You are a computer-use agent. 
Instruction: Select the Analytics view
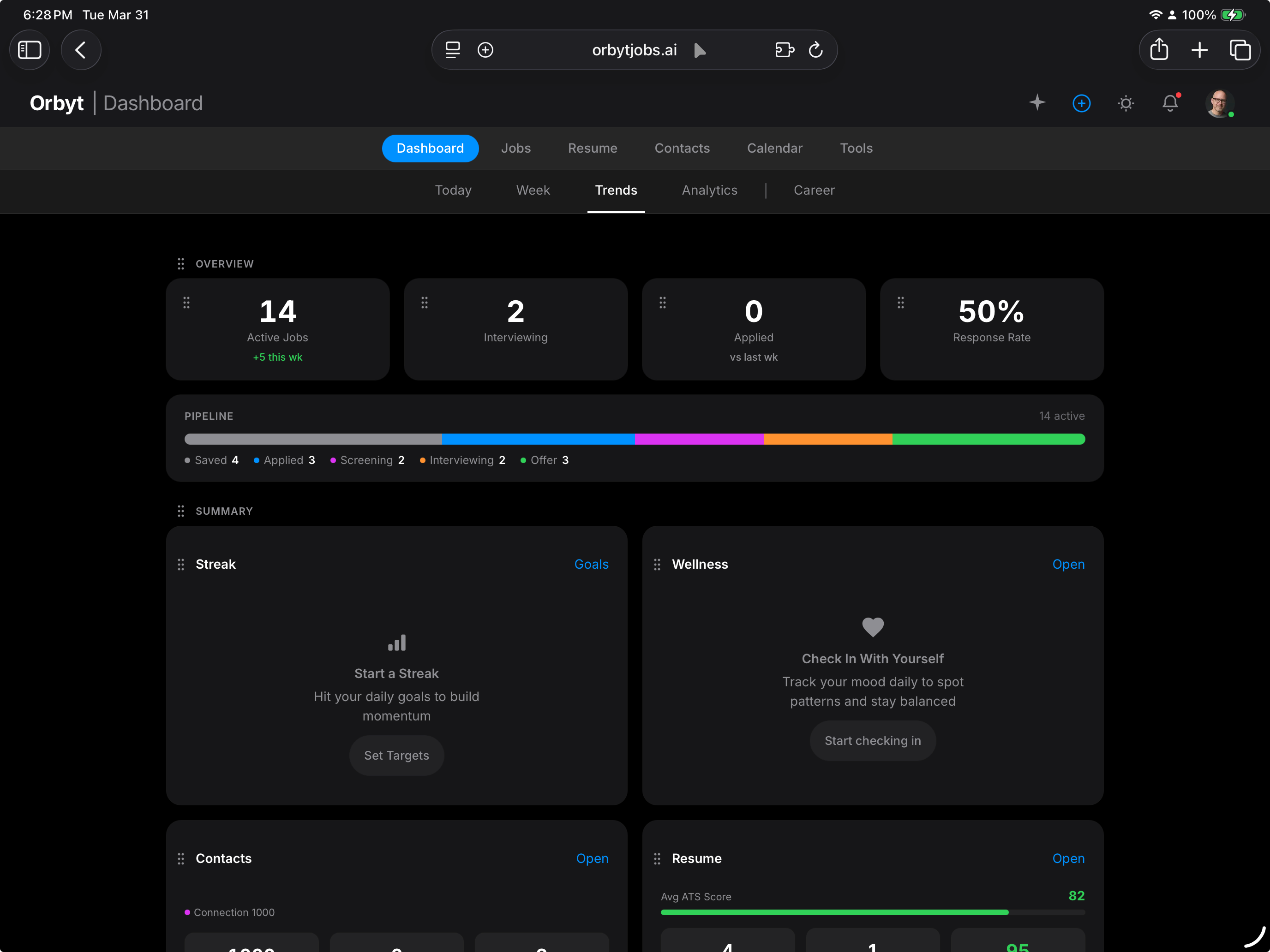click(x=710, y=190)
